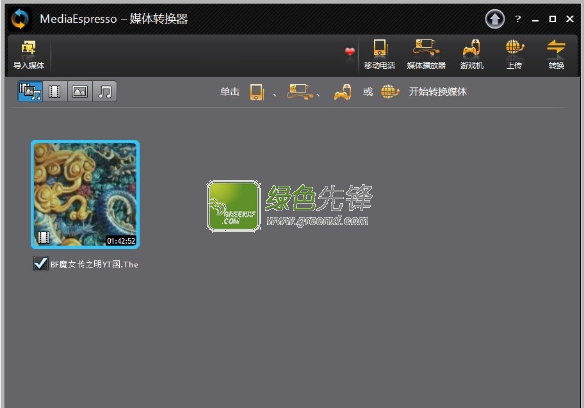Click the film strip icon on thumbnail

44,237
